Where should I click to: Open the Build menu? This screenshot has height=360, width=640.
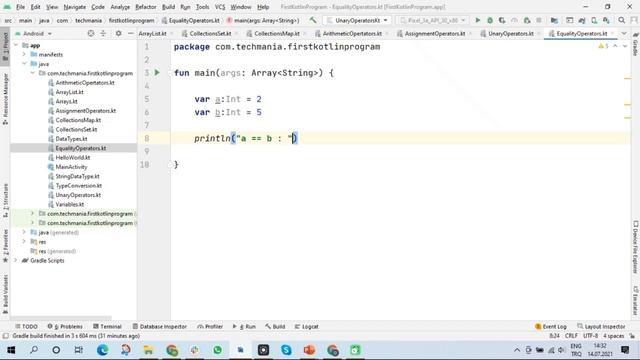click(168, 7)
